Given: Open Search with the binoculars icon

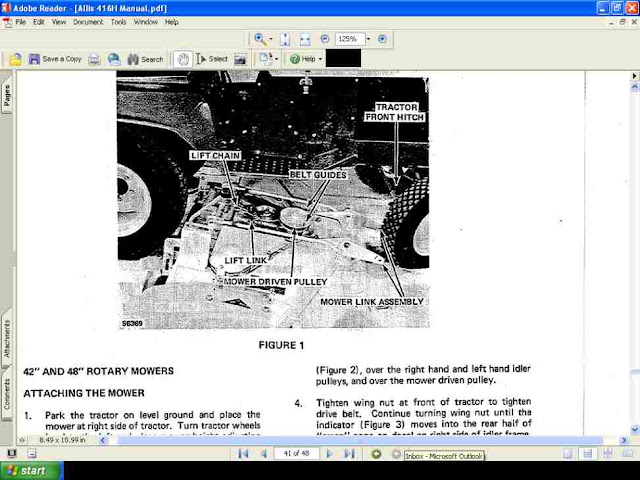Looking at the screenshot, I should pos(133,59).
